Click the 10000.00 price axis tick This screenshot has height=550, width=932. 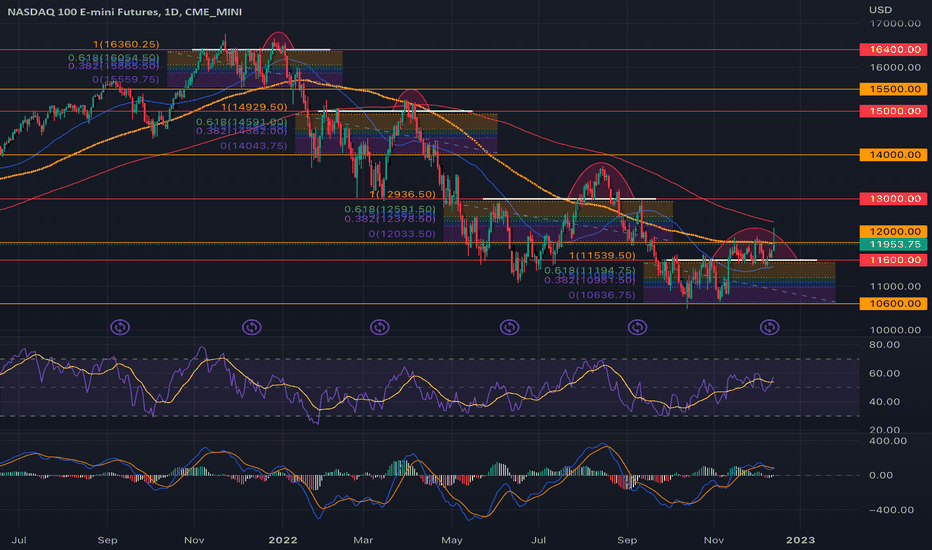tap(895, 330)
